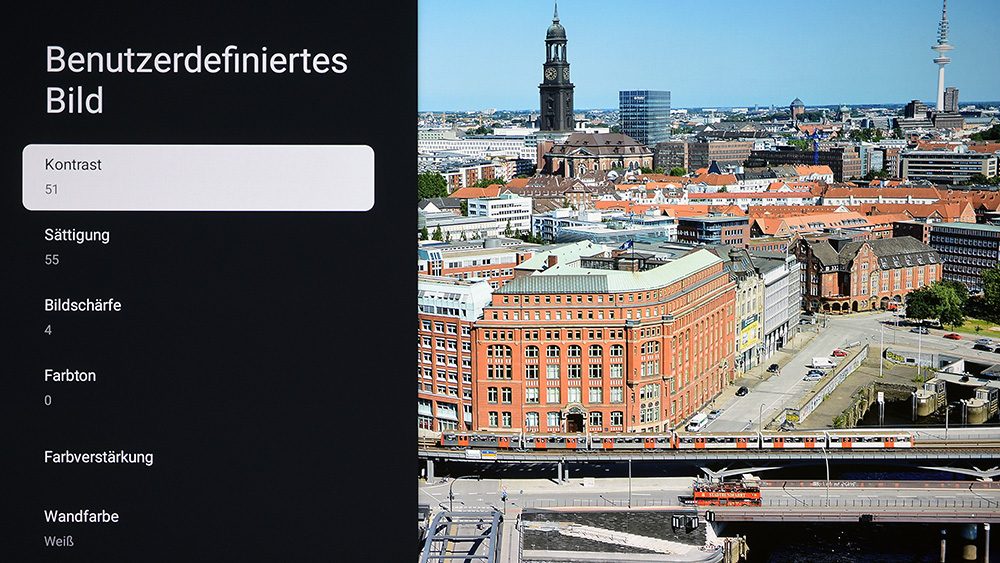Choose the Farbton menu entry

tap(198, 387)
